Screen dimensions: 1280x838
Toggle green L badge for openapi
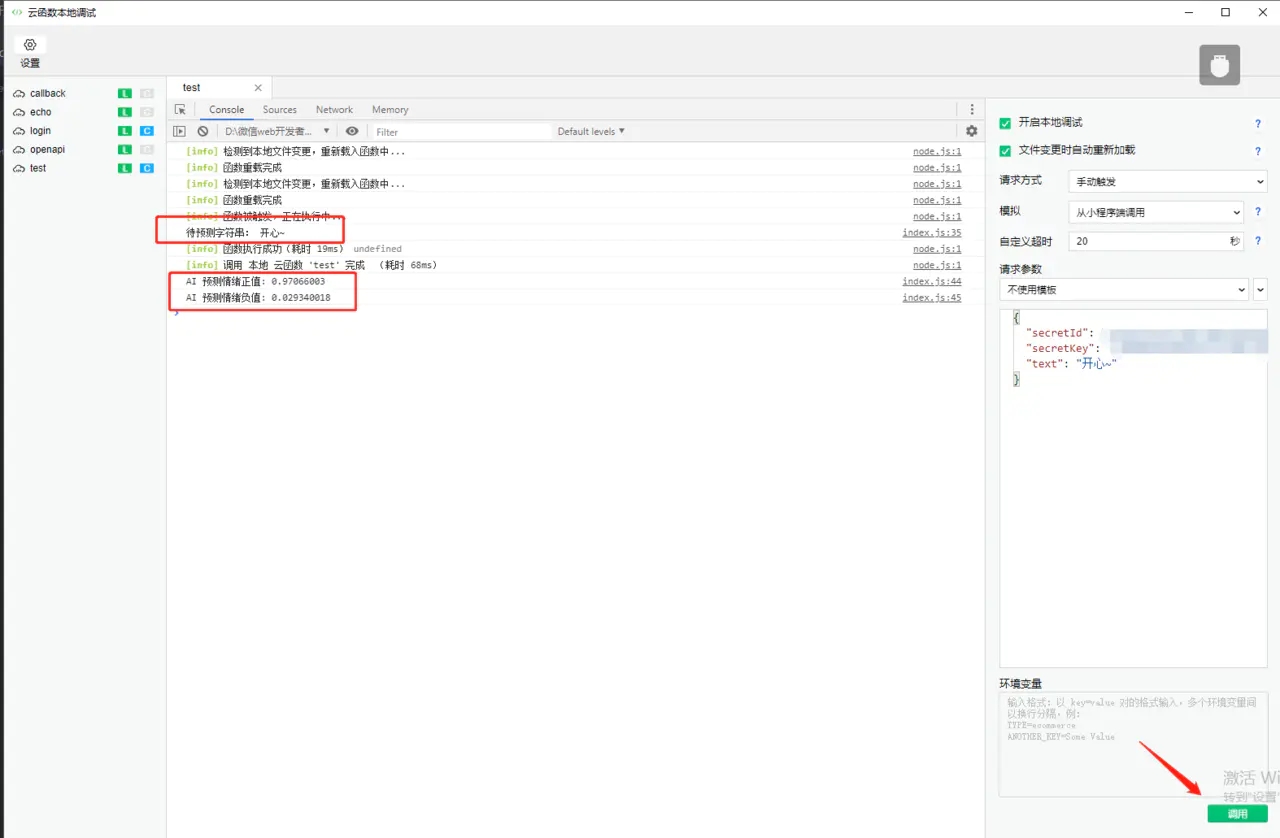coord(125,149)
